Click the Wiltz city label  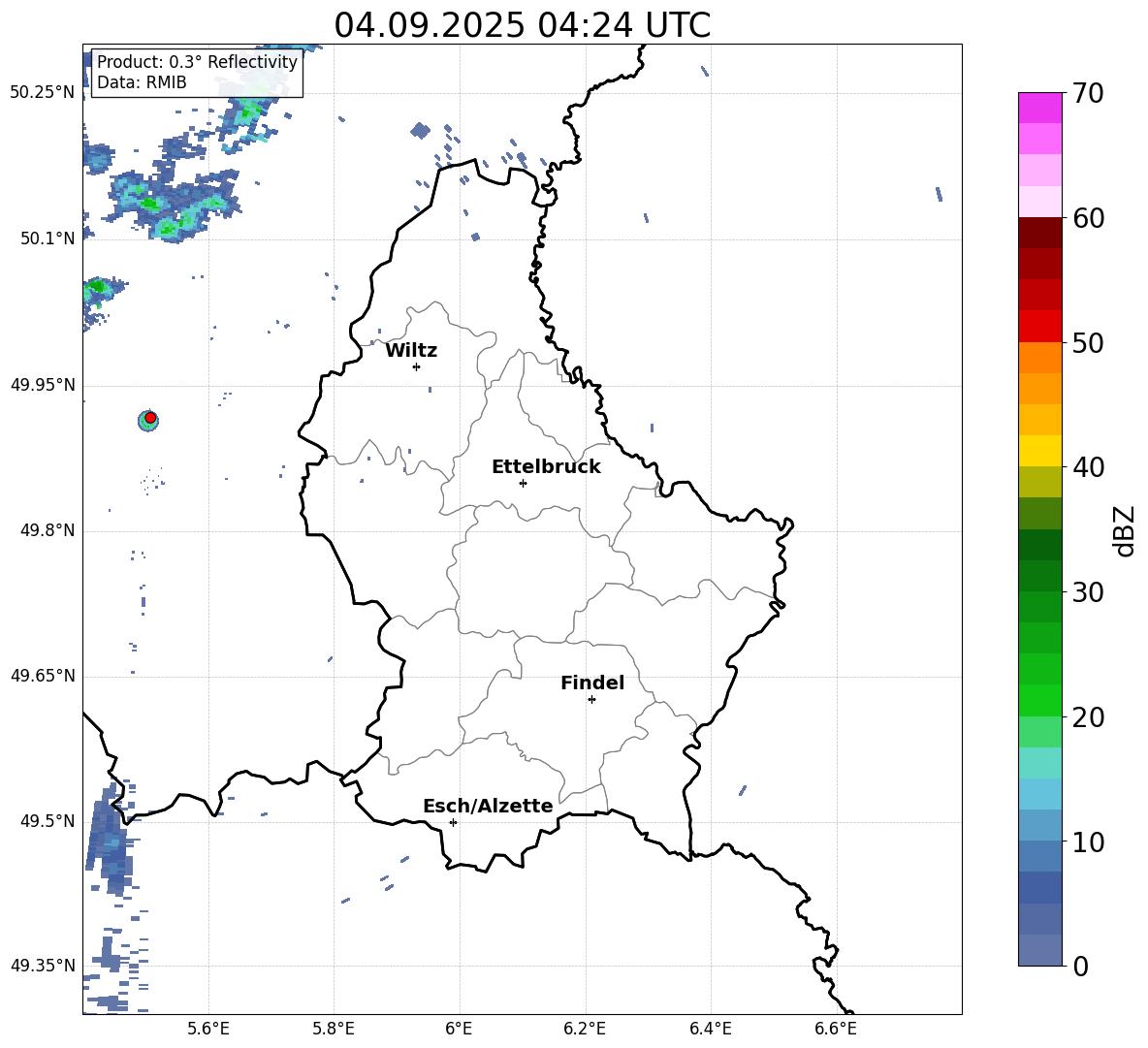coord(411,351)
